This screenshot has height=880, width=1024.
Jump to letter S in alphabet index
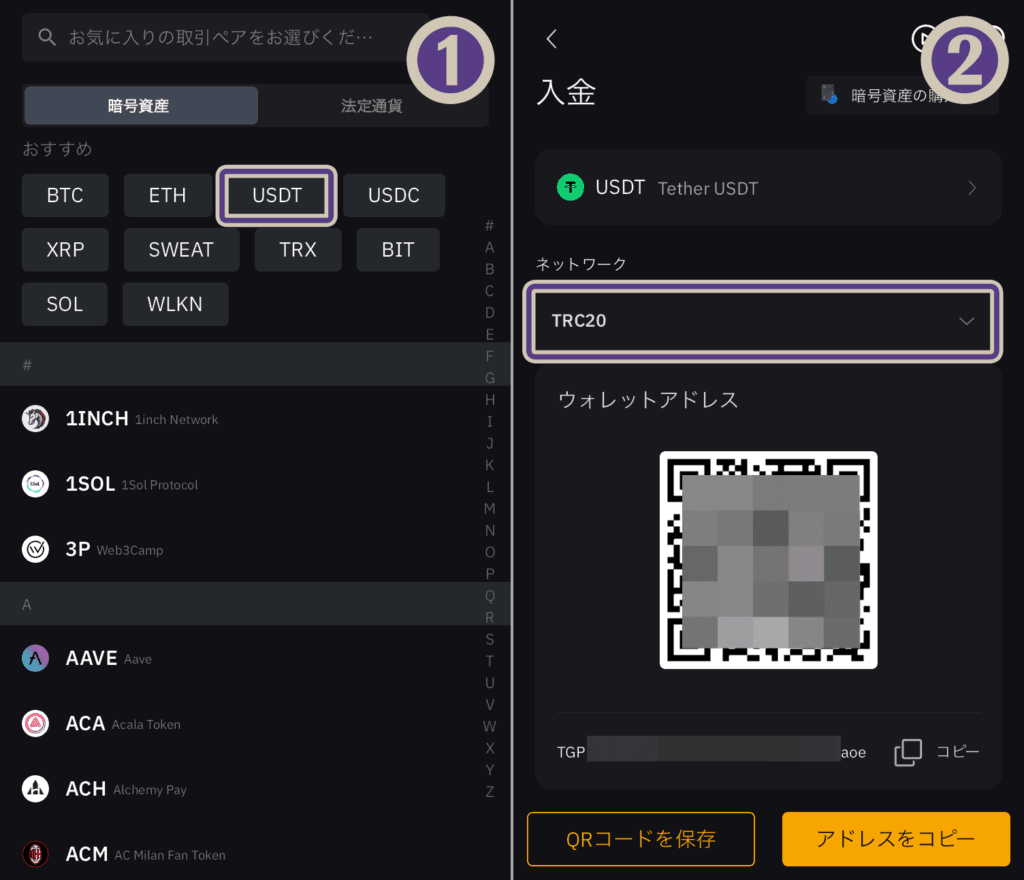click(489, 639)
